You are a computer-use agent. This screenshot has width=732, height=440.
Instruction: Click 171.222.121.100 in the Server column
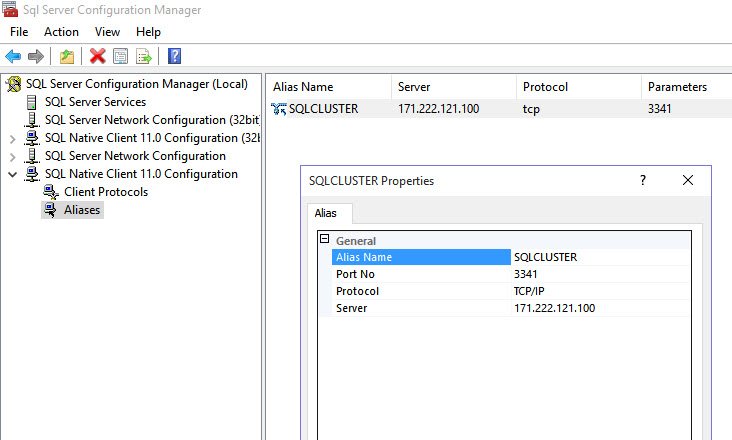coord(438,109)
